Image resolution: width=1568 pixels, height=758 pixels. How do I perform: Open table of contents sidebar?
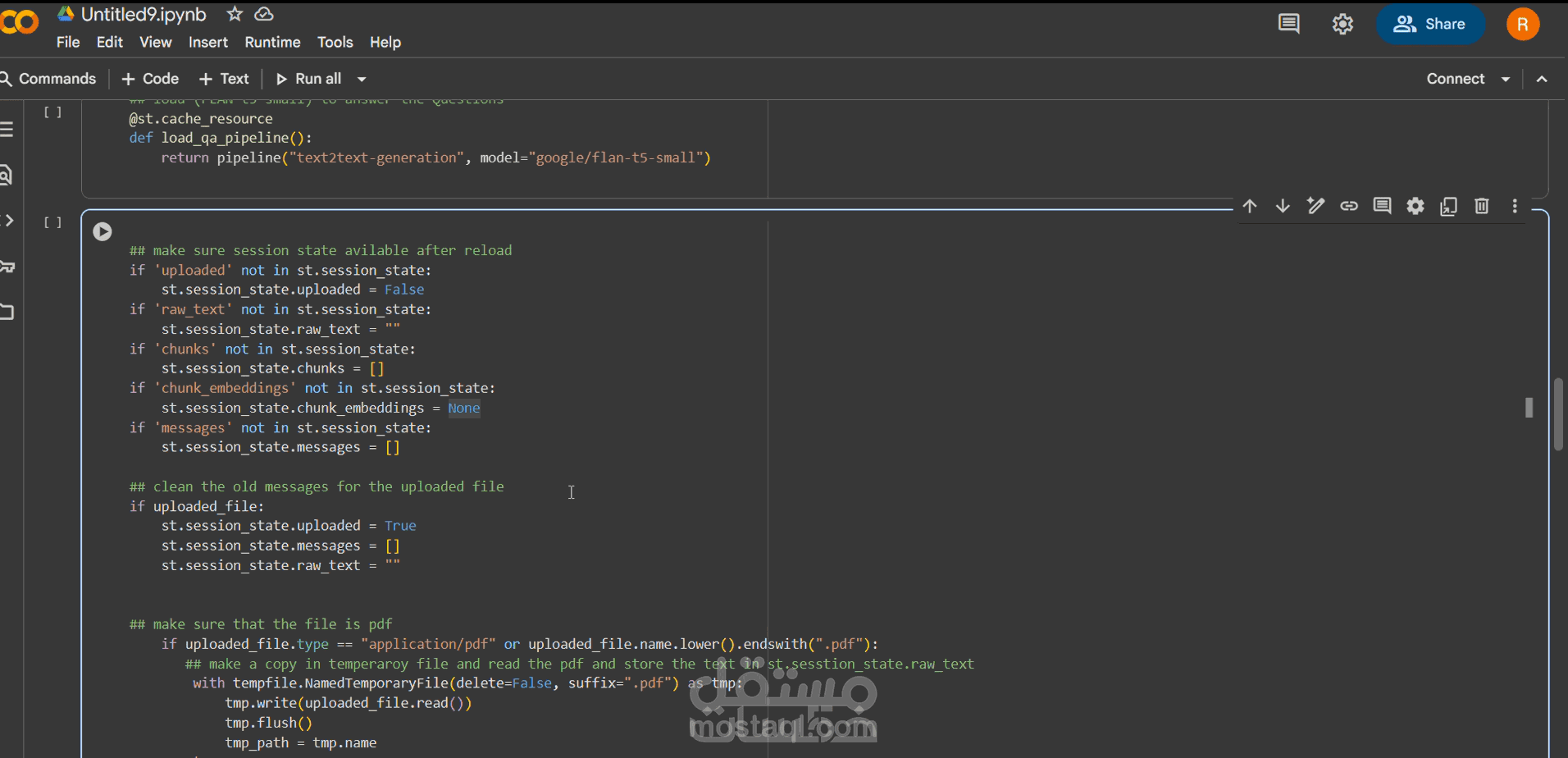pyautogui.click(x=7, y=129)
